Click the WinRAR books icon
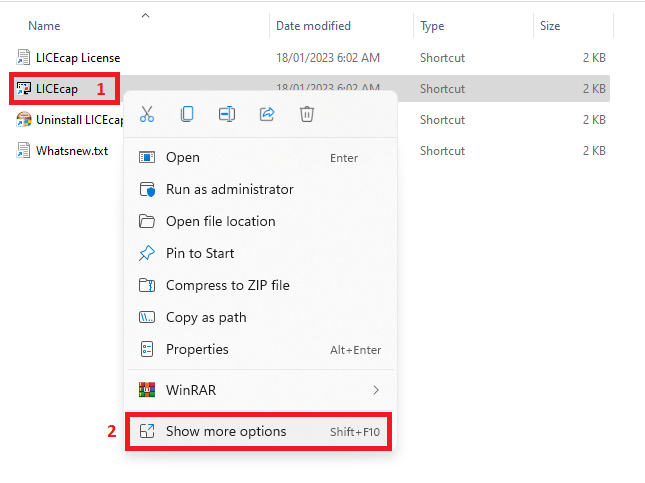The image size is (645, 483). click(147, 390)
